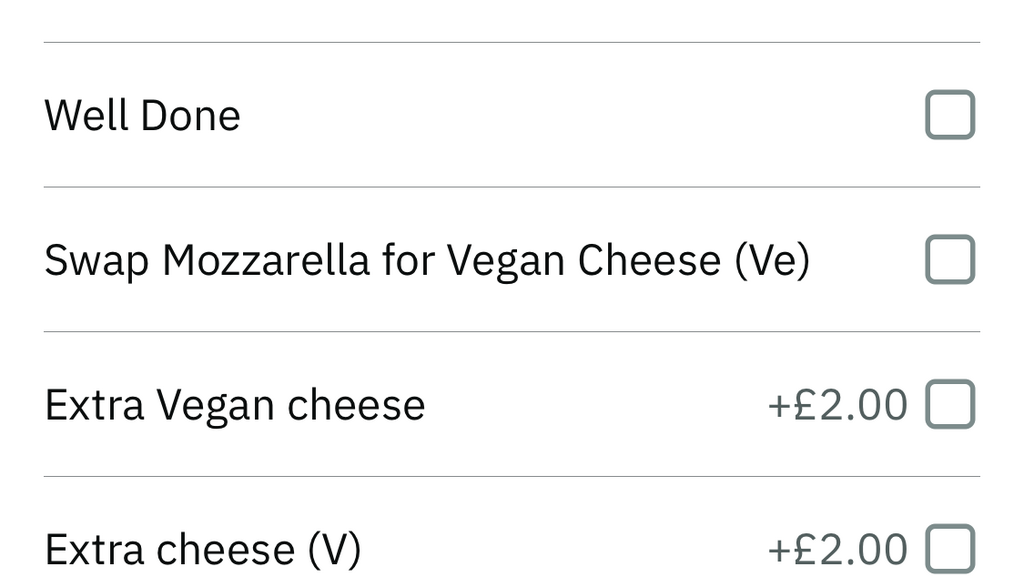Check Swap Mozzarella for Vegan Cheese option
Image resolution: width=1024 pixels, height=576 pixels.
pyautogui.click(x=949, y=258)
